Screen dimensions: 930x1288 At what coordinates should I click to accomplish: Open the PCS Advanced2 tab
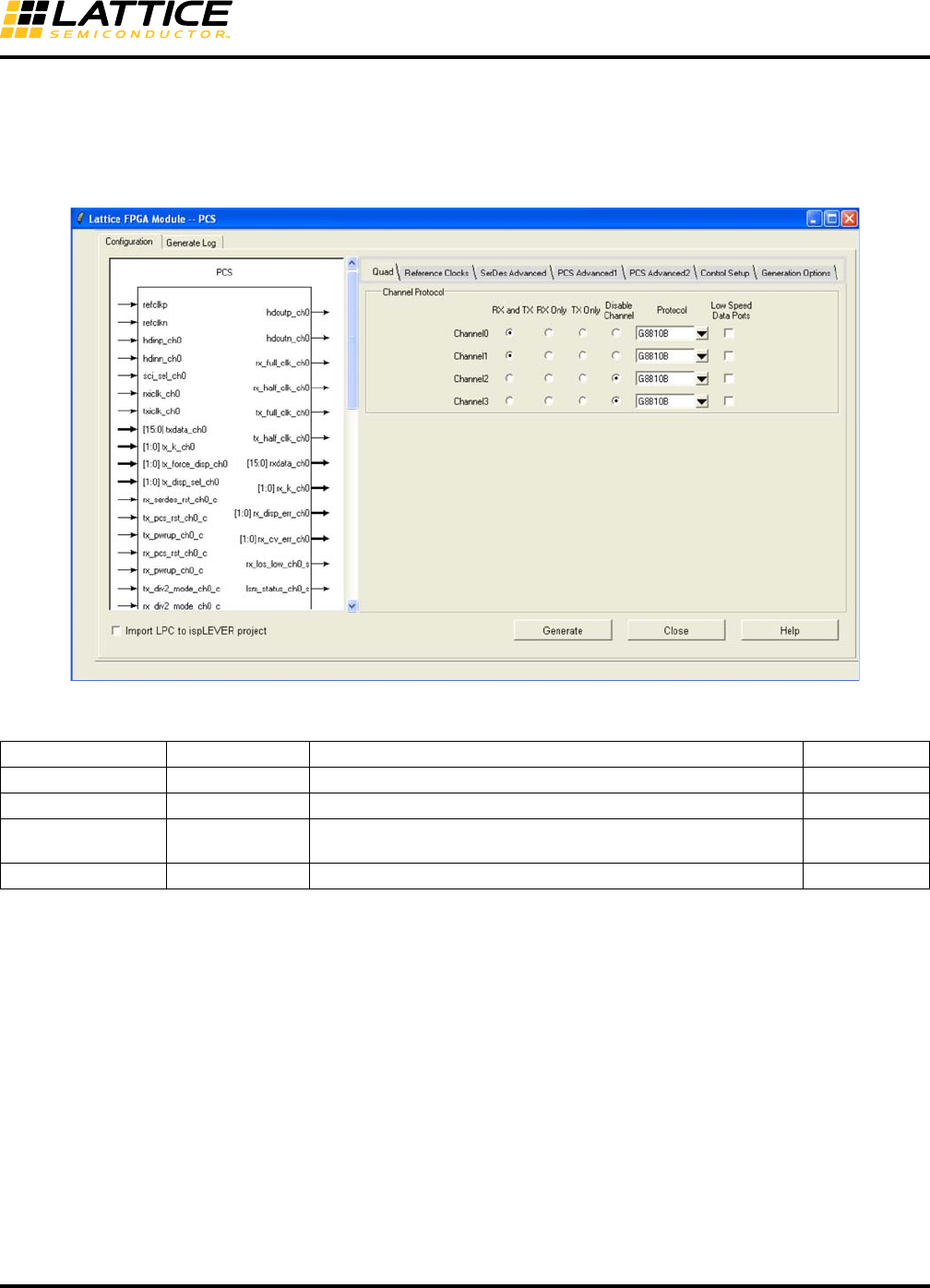click(660, 273)
